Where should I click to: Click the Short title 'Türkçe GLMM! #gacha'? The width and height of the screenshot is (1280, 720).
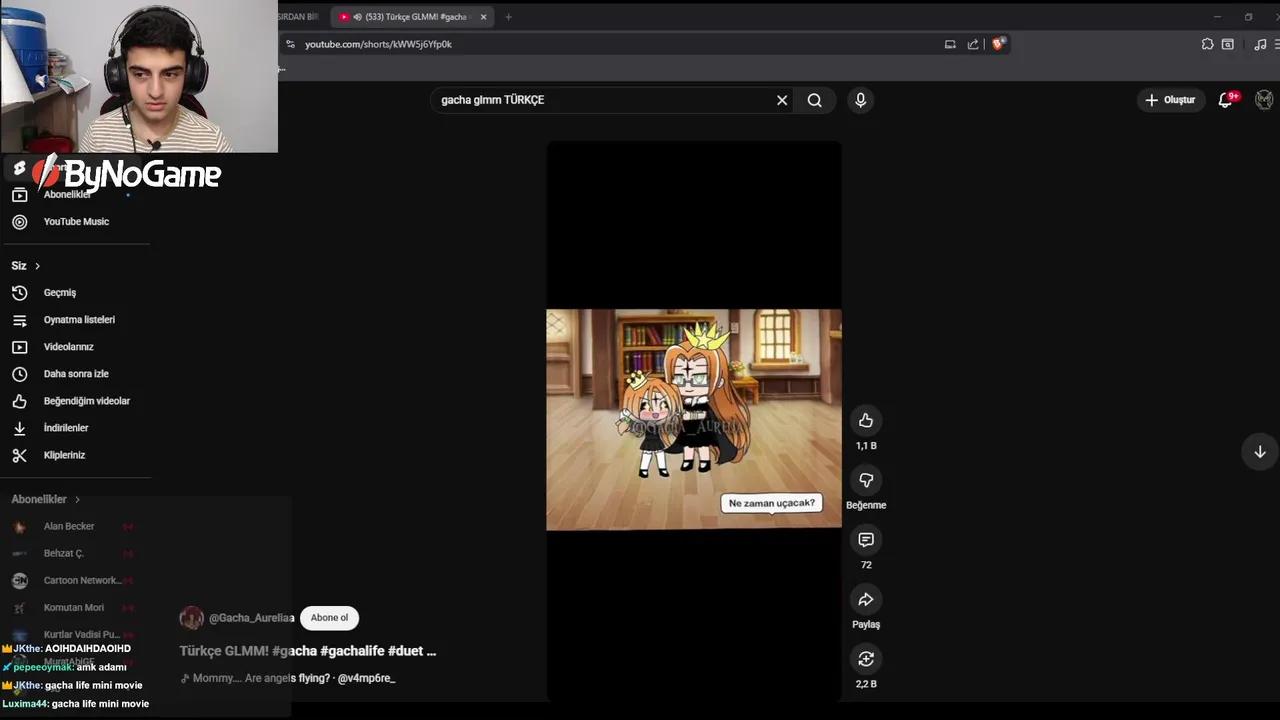pyautogui.click(x=308, y=651)
